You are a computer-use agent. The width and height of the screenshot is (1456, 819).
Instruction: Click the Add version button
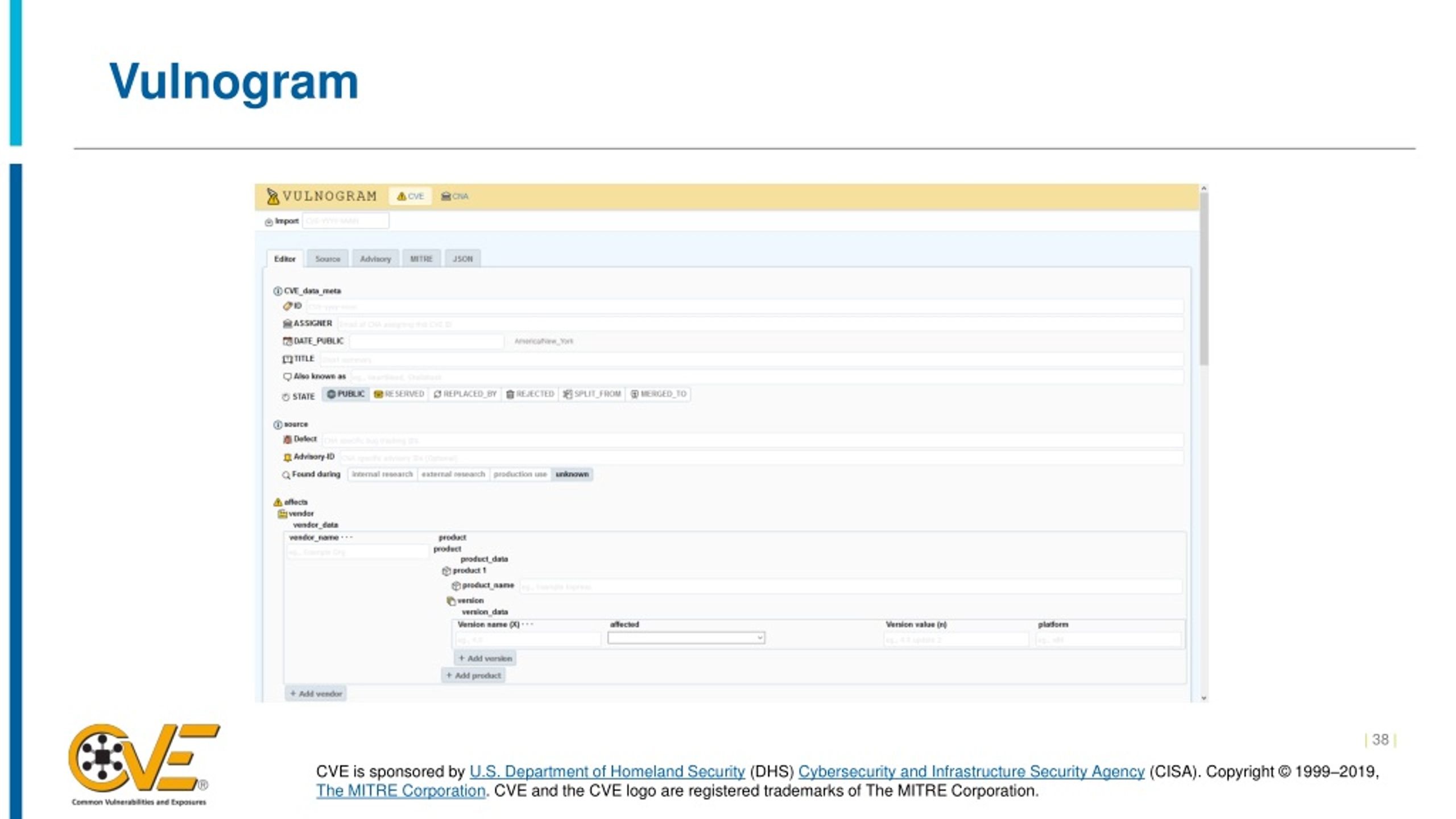point(485,658)
